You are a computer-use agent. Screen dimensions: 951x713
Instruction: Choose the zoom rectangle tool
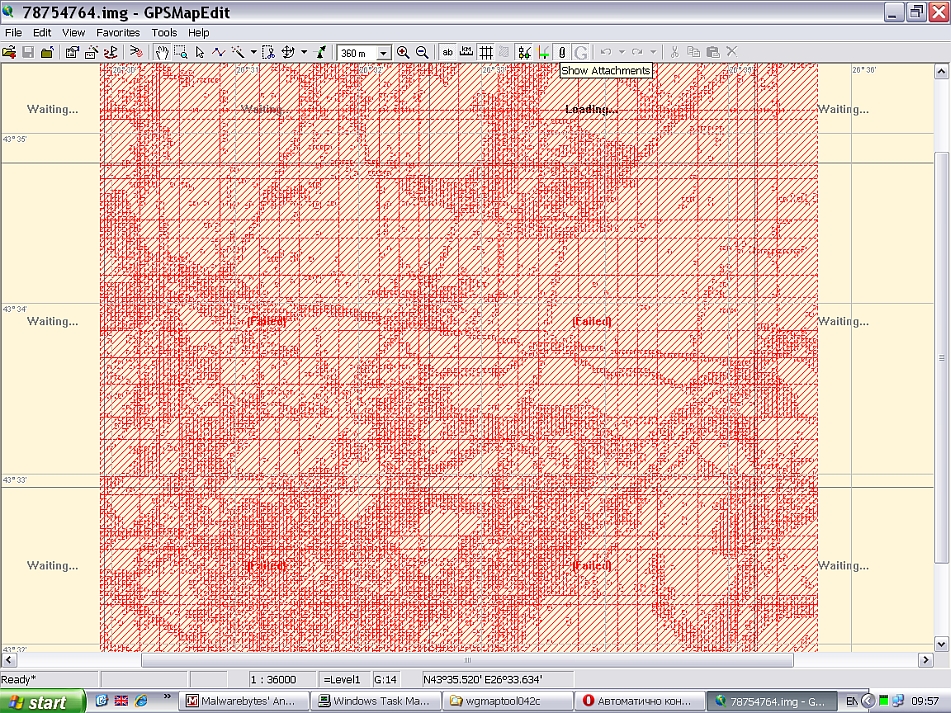tap(181, 52)
